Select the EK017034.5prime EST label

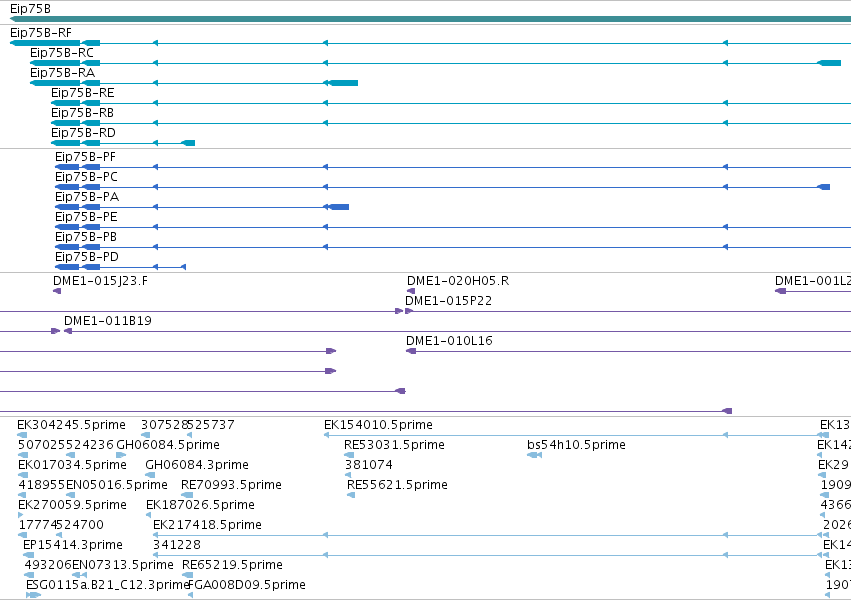coord(72,465)
